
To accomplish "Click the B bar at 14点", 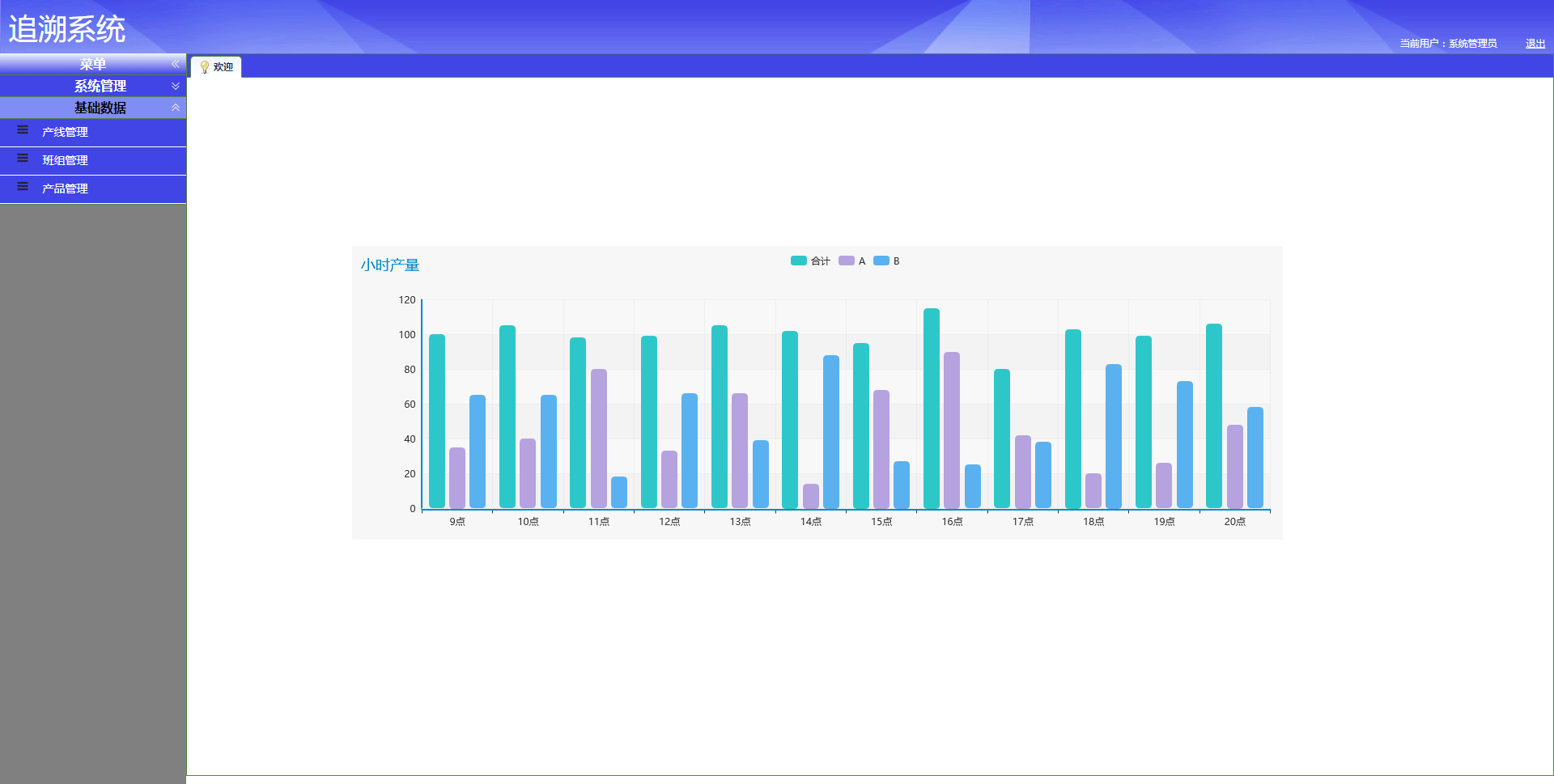I will 831,432.
